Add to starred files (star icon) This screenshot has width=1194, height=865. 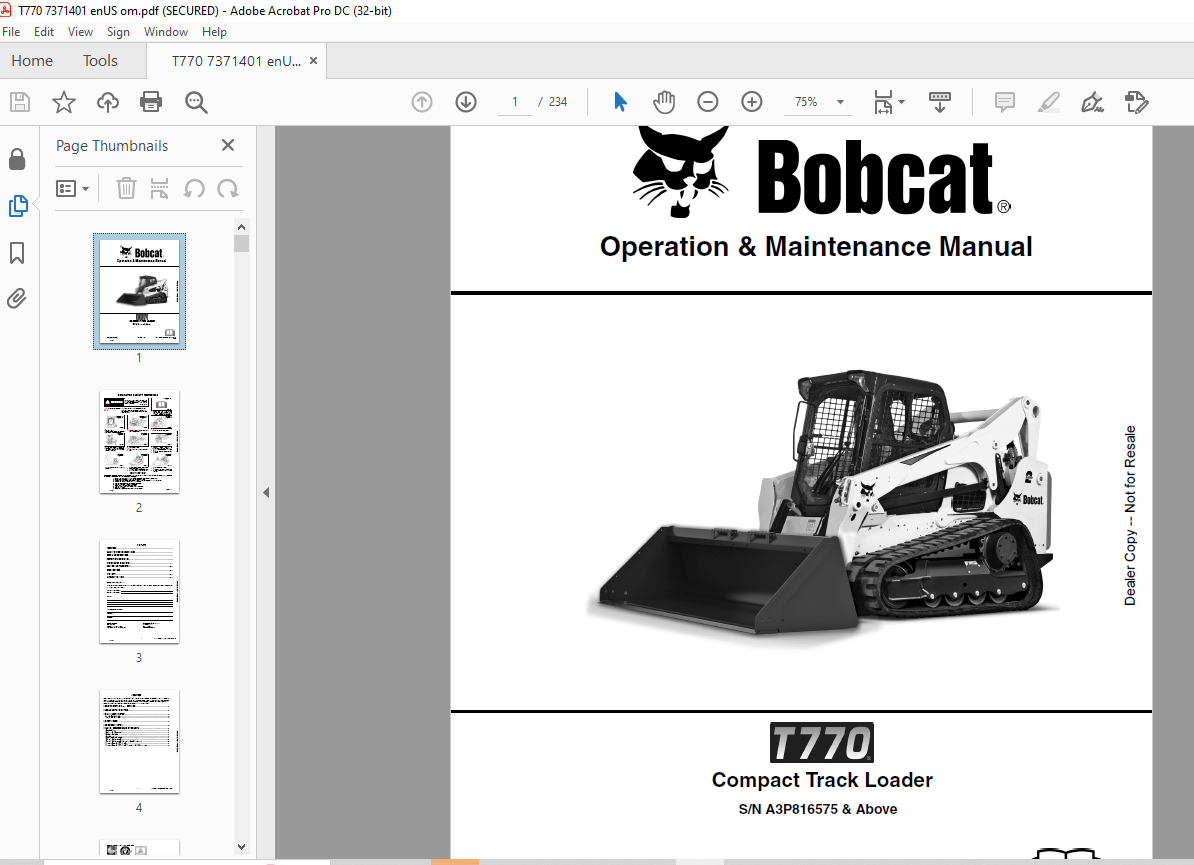pyautogui.click(x=64, y=102)
